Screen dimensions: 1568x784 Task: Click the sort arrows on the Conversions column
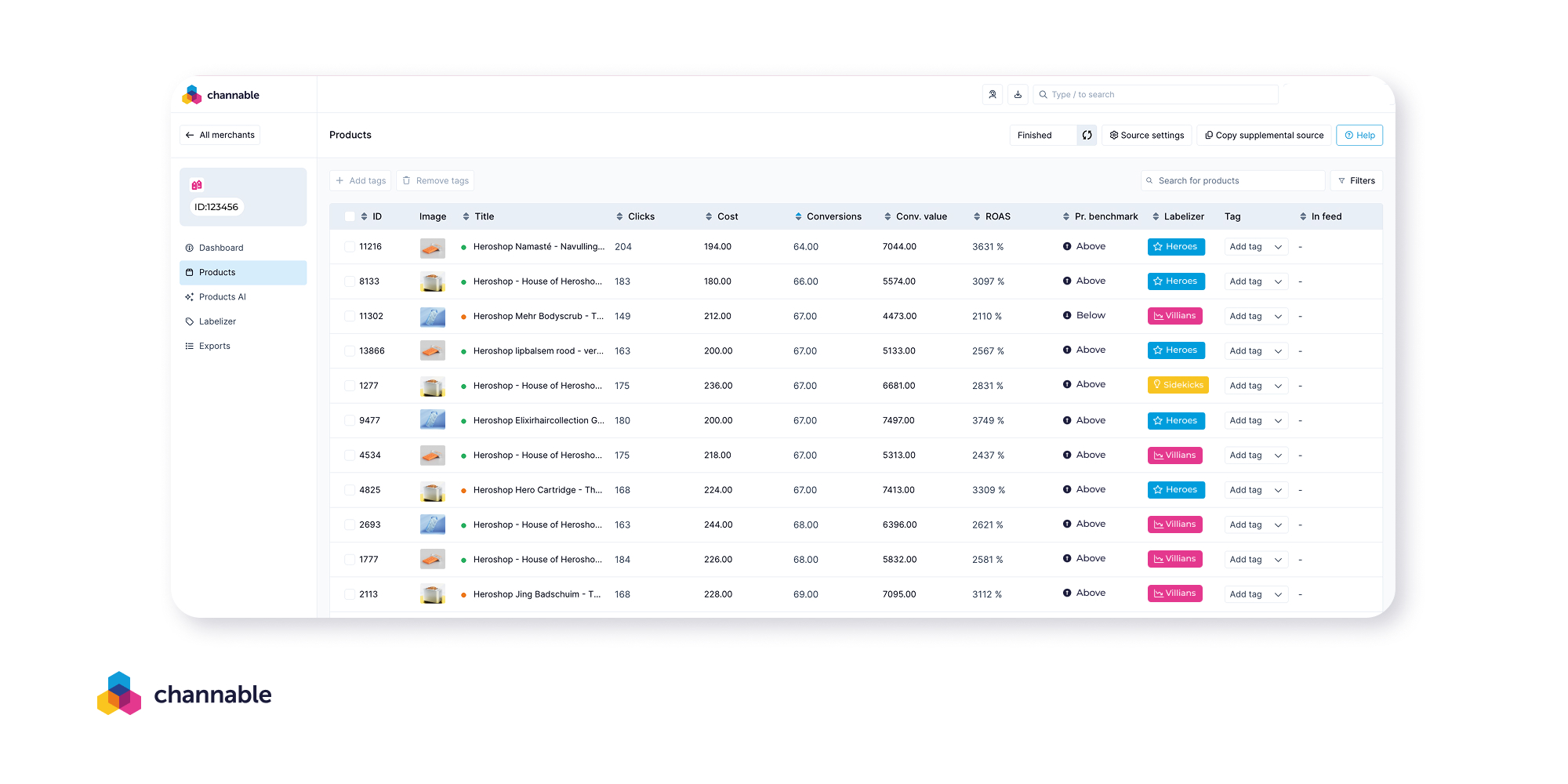click(x=798, y=216)
